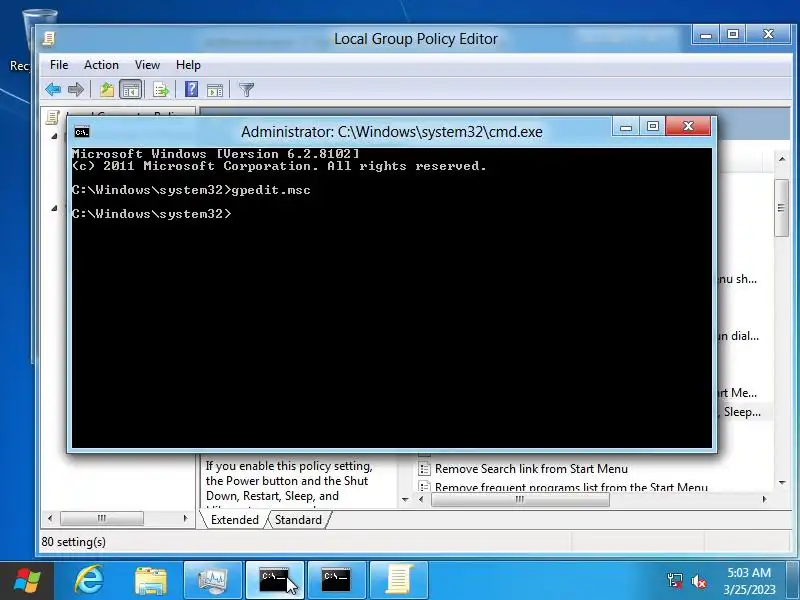Click the 80 setting(s) status text

(x=73, y=542)
